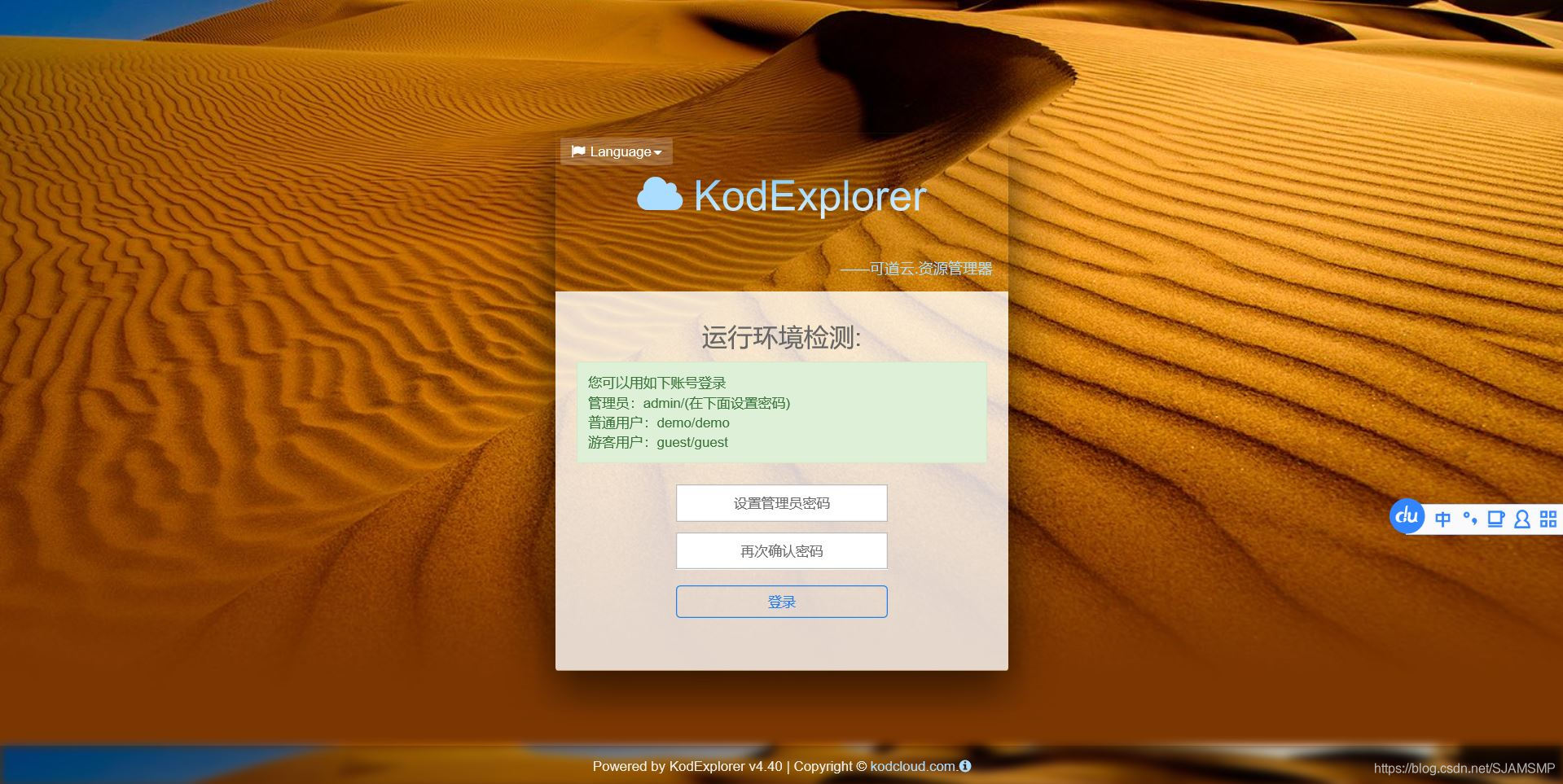Open the IME user account icon
Screen dimensions: 1563x784
[1521, 519]
